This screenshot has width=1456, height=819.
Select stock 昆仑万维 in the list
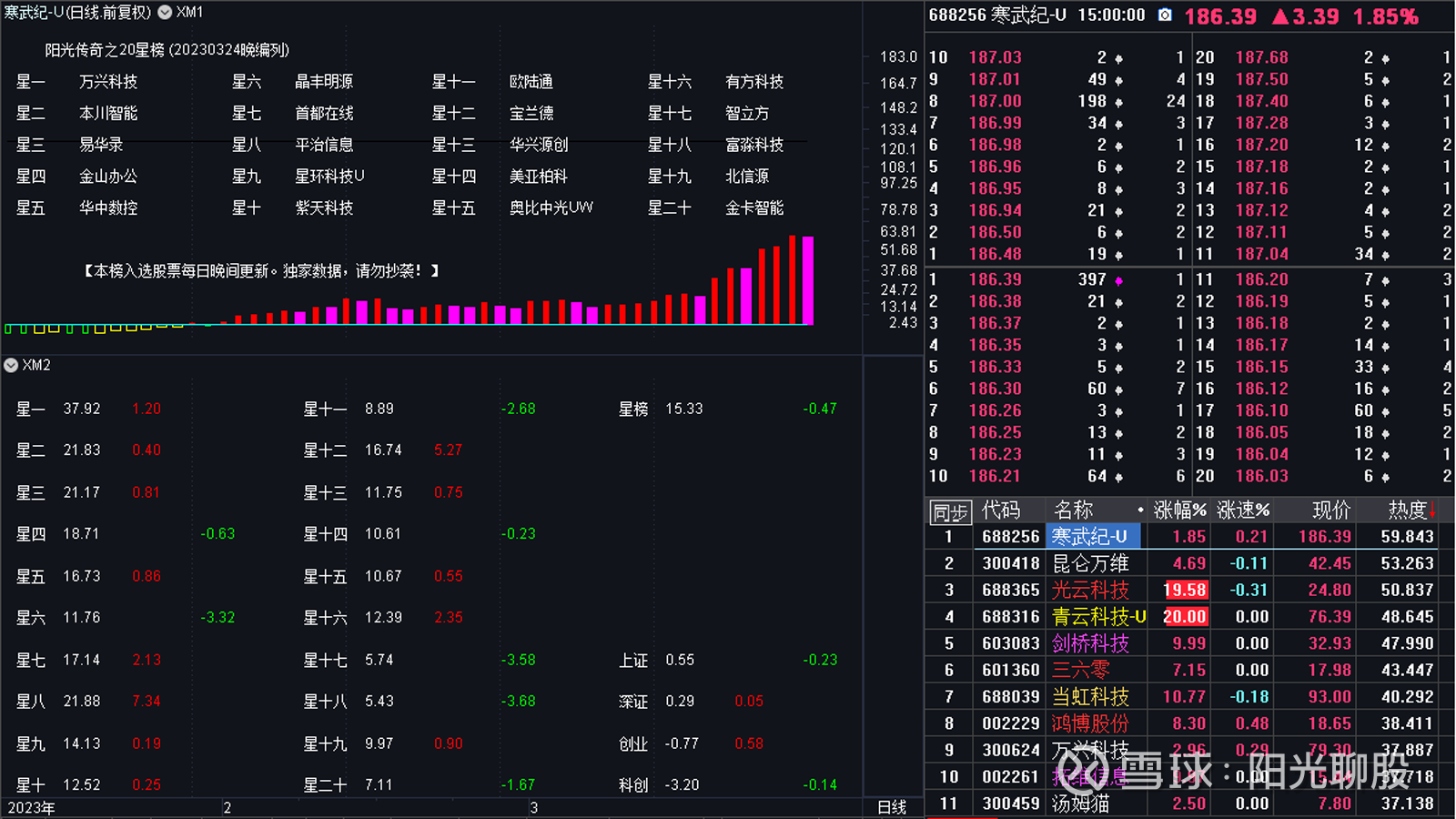click(1090, 563)
